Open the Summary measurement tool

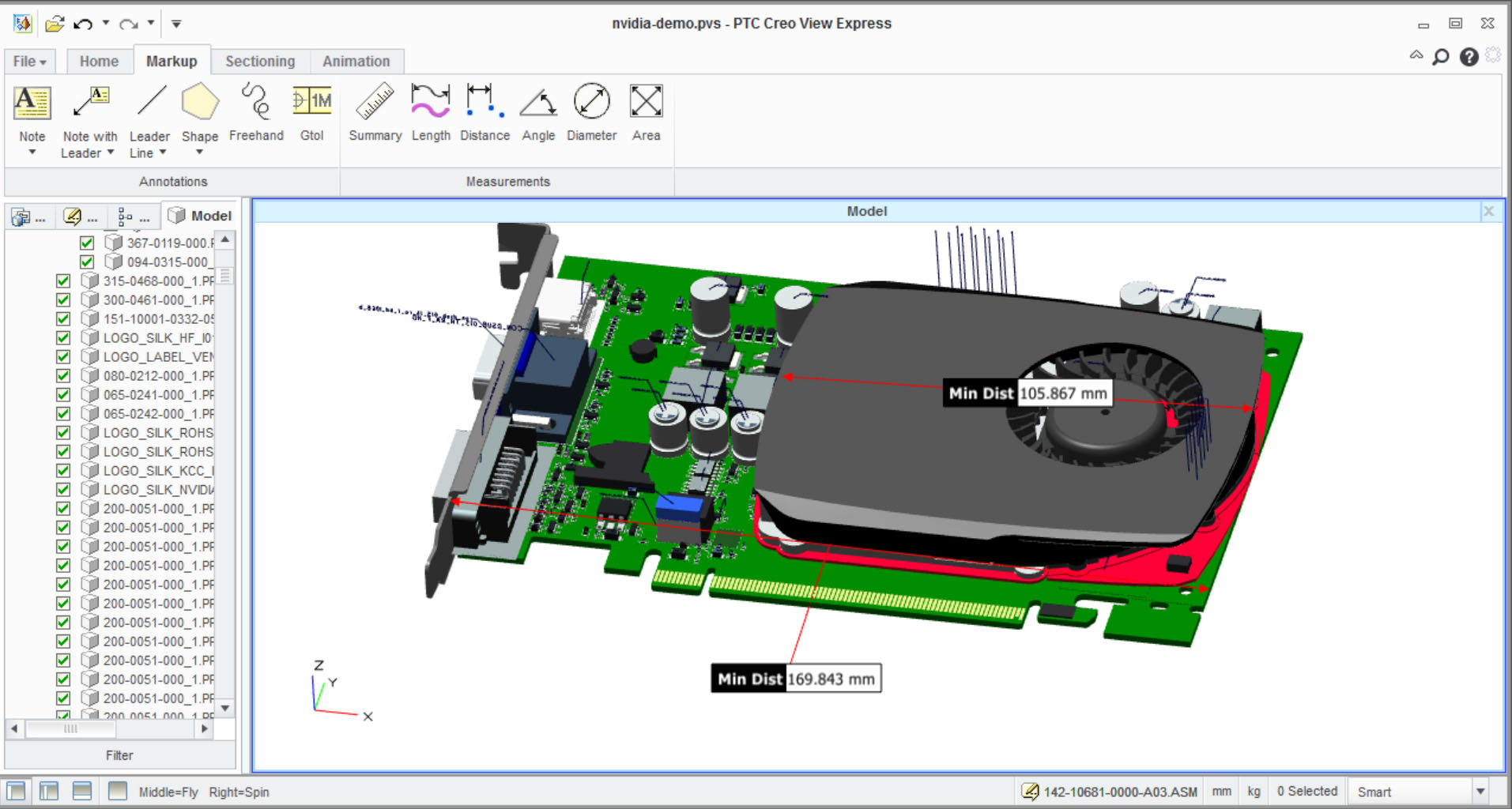pyautogui.click(x=375, y=113)
